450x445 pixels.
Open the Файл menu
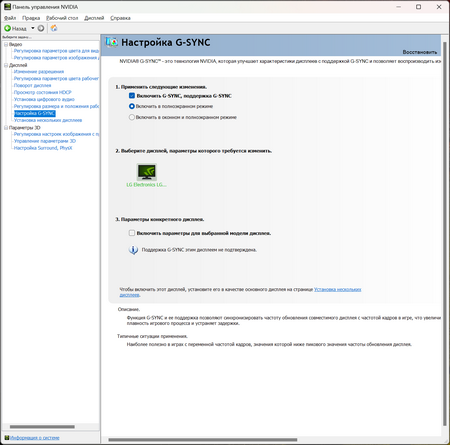pyautogui.click(x=10, y=18)
